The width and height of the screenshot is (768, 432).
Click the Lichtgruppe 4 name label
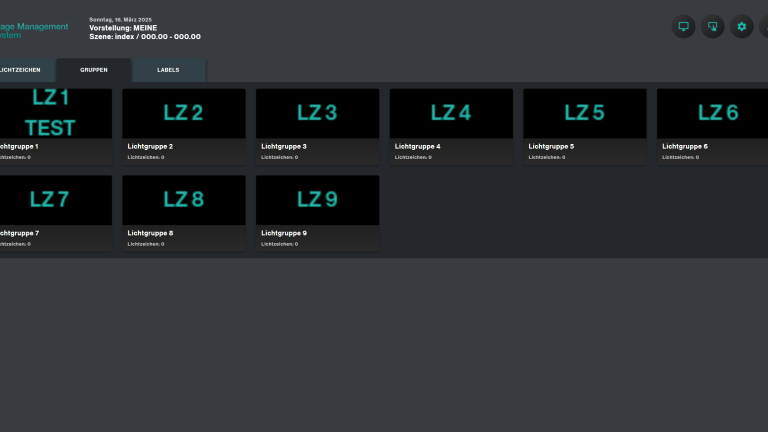[x=417, y=147]
